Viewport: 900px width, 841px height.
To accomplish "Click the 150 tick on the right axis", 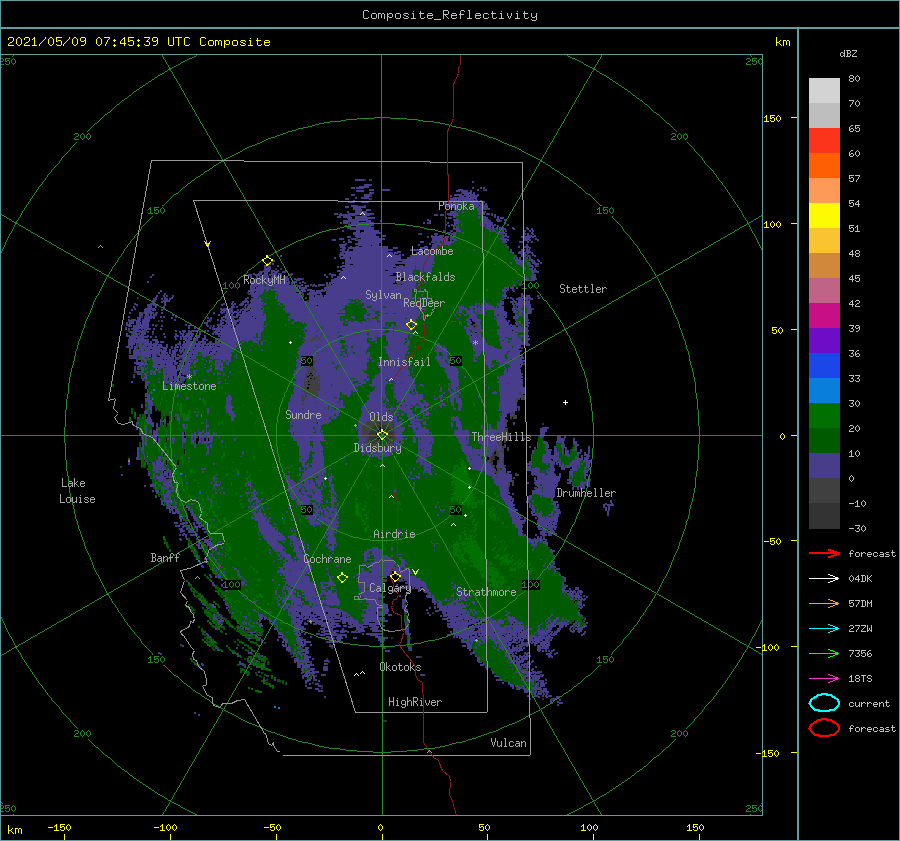I will click(772, 118).
